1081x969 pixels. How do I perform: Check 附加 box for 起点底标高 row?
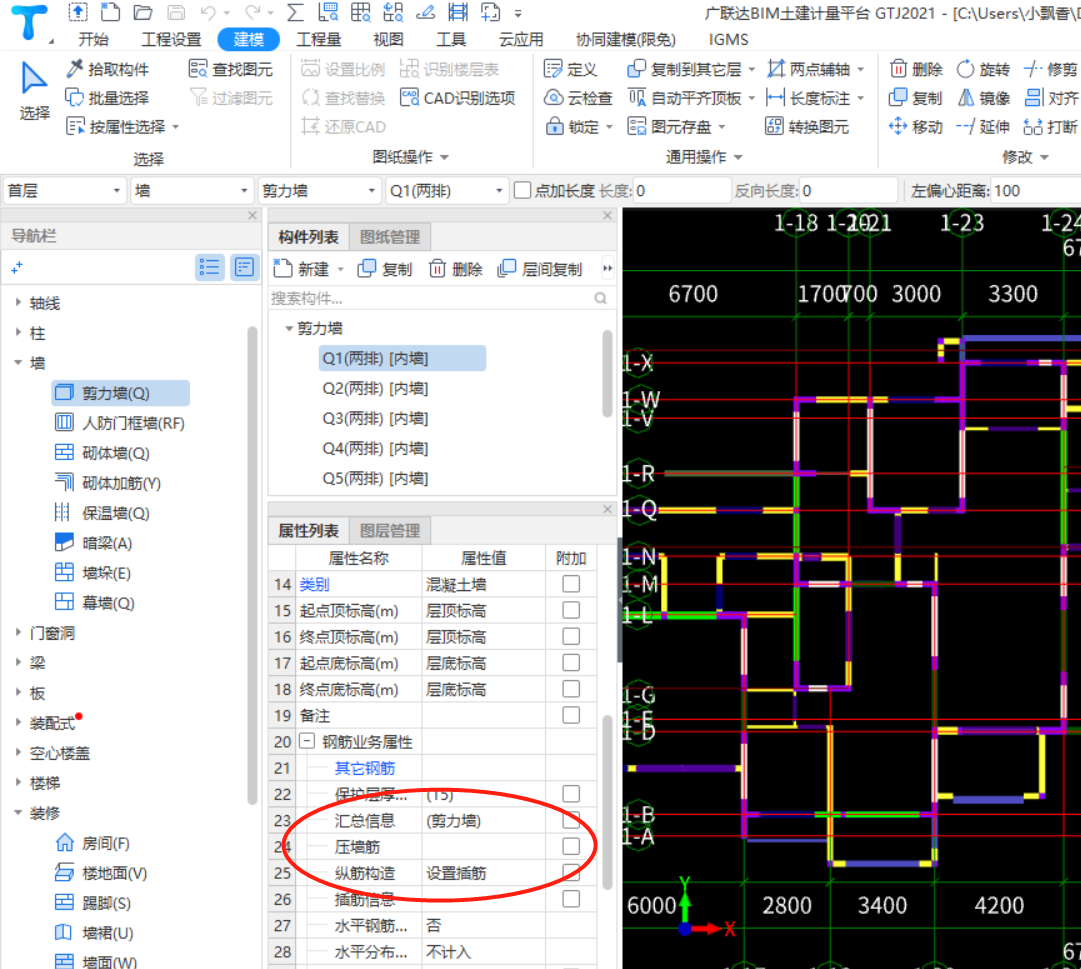(x=571, y=662)
